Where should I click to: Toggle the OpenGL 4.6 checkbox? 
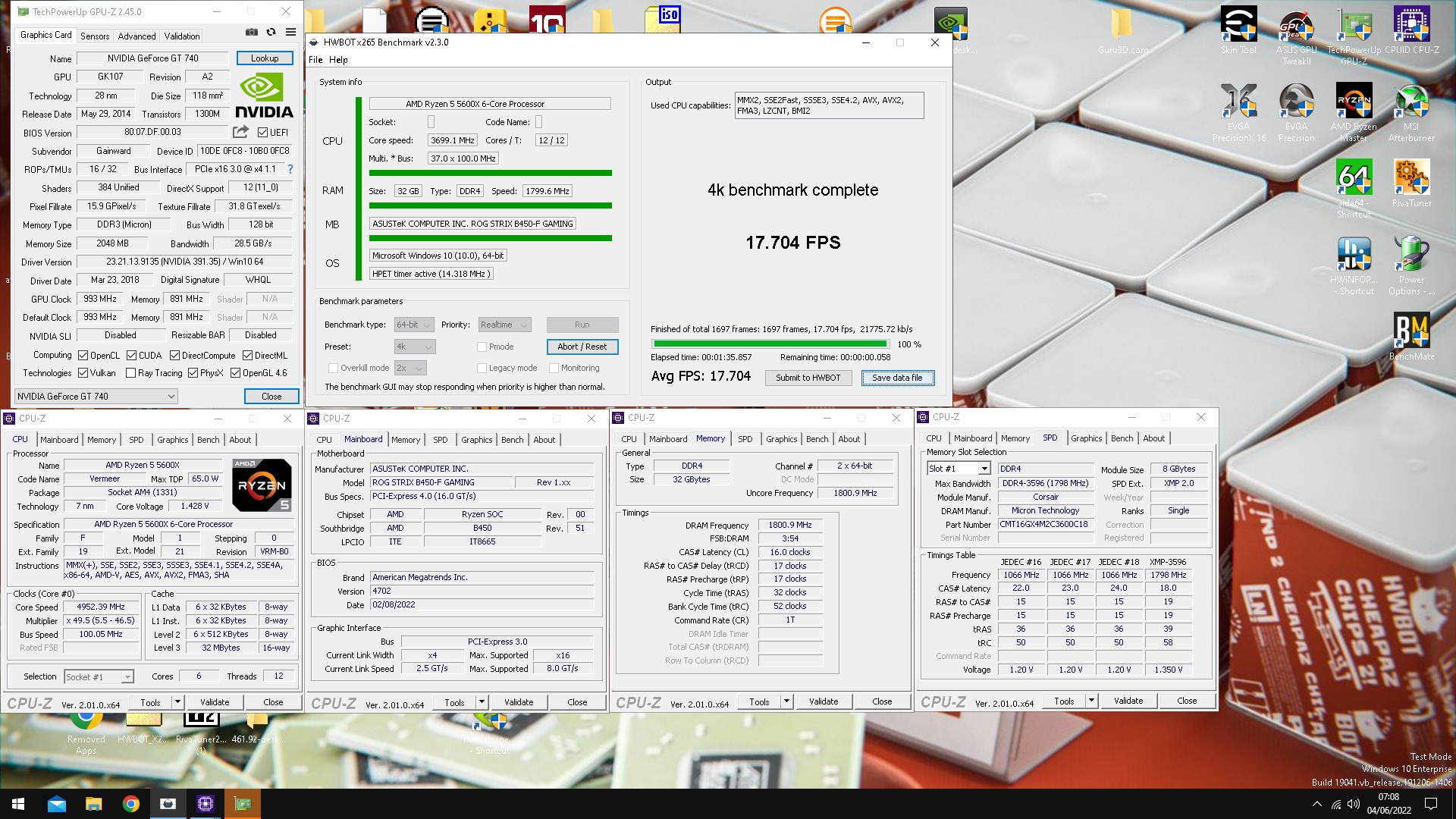[236, 373]
